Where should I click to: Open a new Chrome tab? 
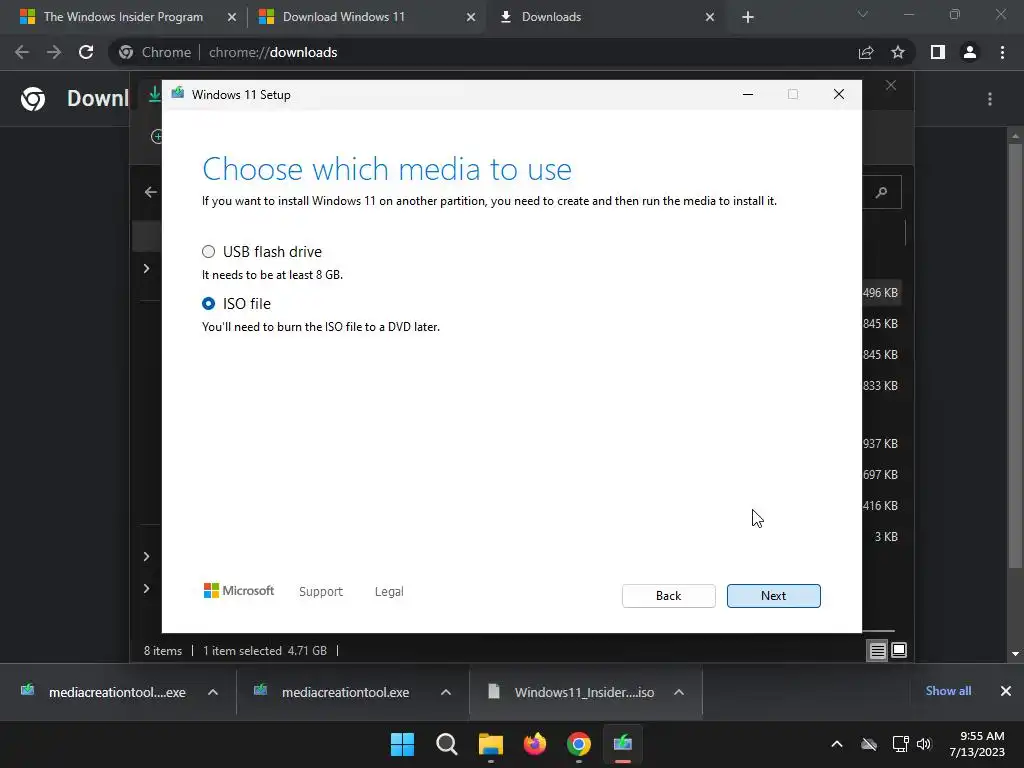click(748, 17)
